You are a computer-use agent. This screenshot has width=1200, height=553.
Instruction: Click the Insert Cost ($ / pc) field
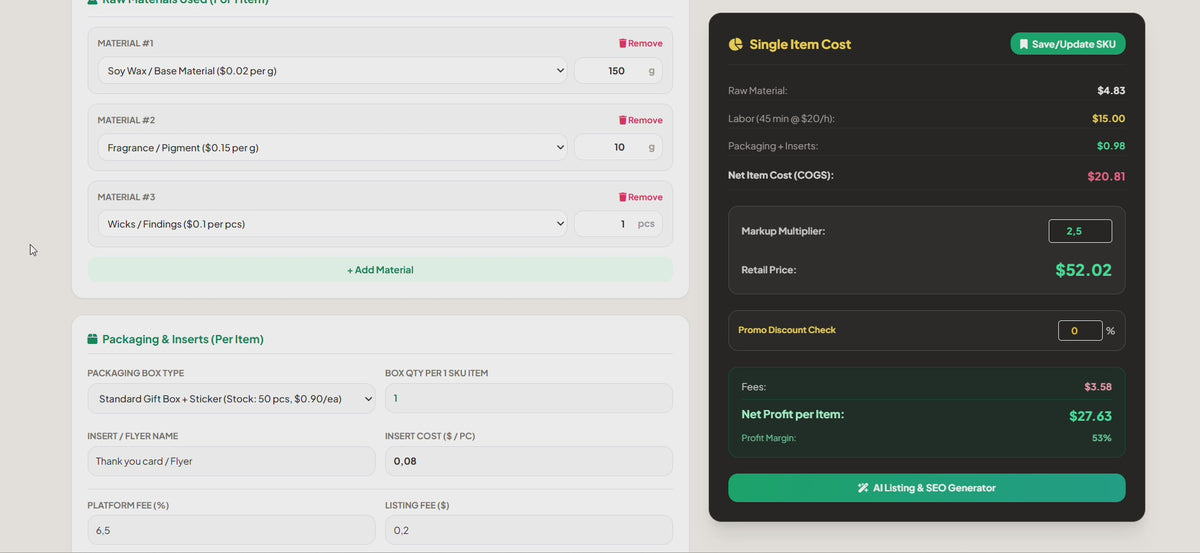point(529,461)
